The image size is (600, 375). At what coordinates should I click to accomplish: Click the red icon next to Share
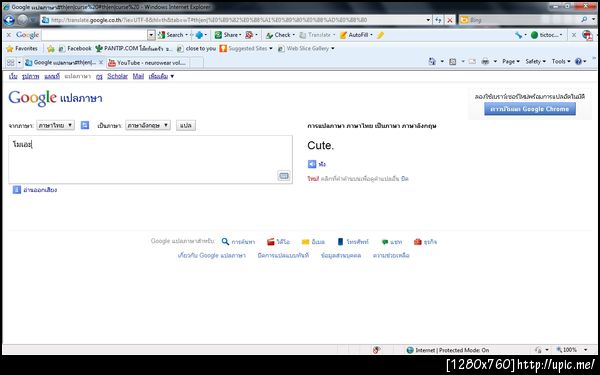point(249,35)
